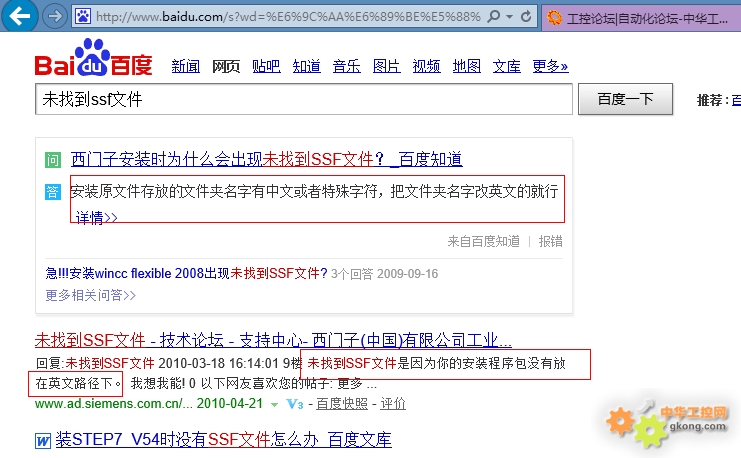
Task: Open the 知道 category
Action: tap(306, 66)
